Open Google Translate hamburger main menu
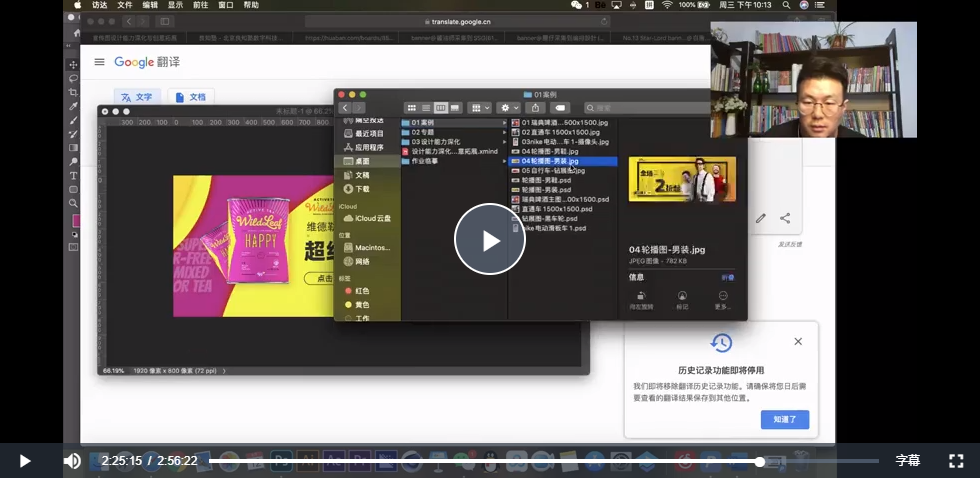The width and height of the screenshot is (980, 478). tap(99, 62)
